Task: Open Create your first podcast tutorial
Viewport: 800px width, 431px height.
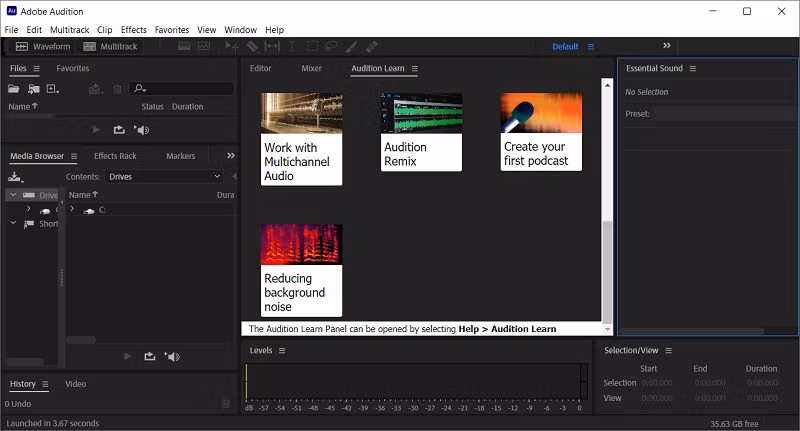Action: (541, 132)
